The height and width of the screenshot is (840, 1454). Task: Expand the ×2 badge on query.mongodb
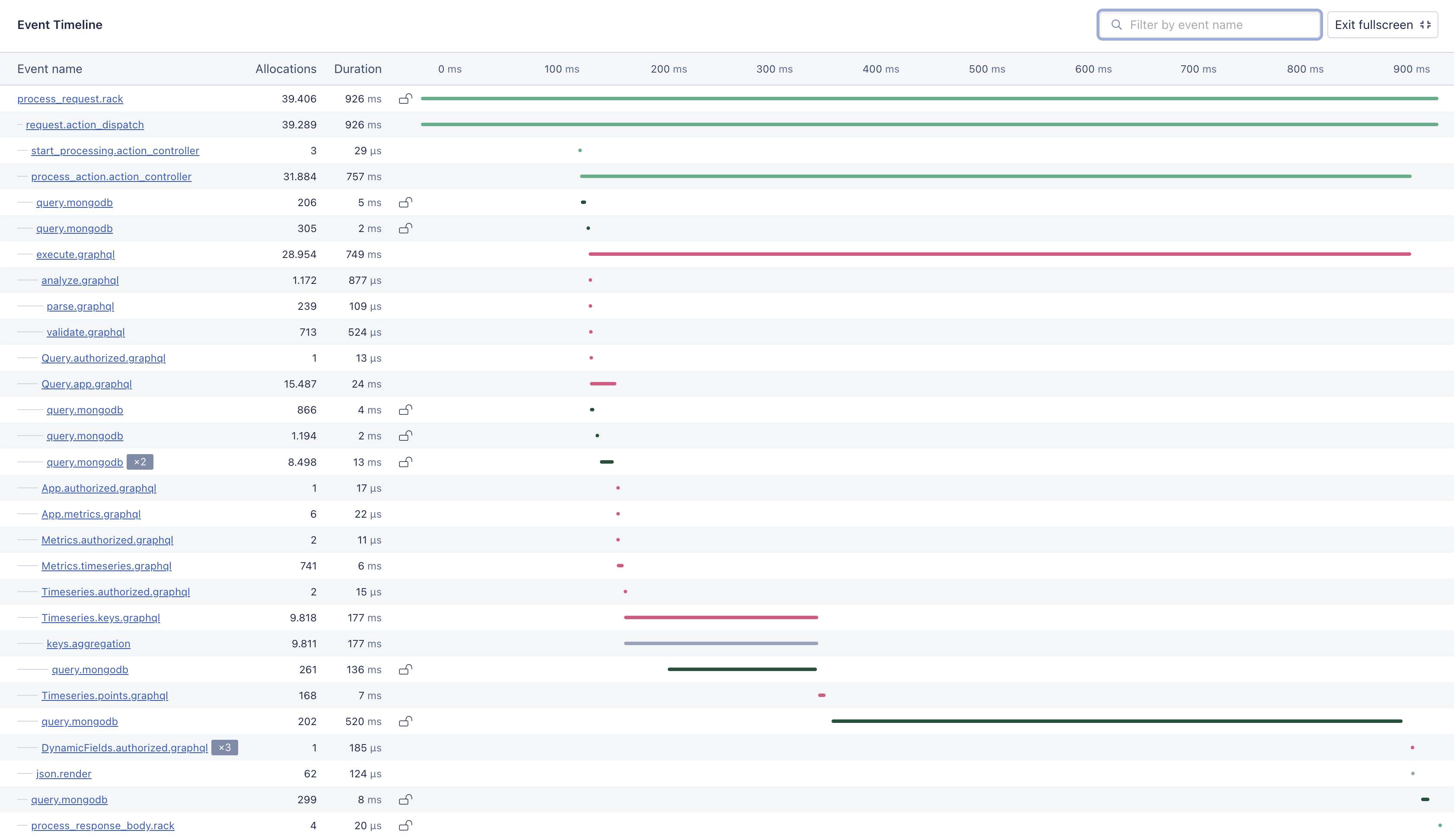click(140, 462)
